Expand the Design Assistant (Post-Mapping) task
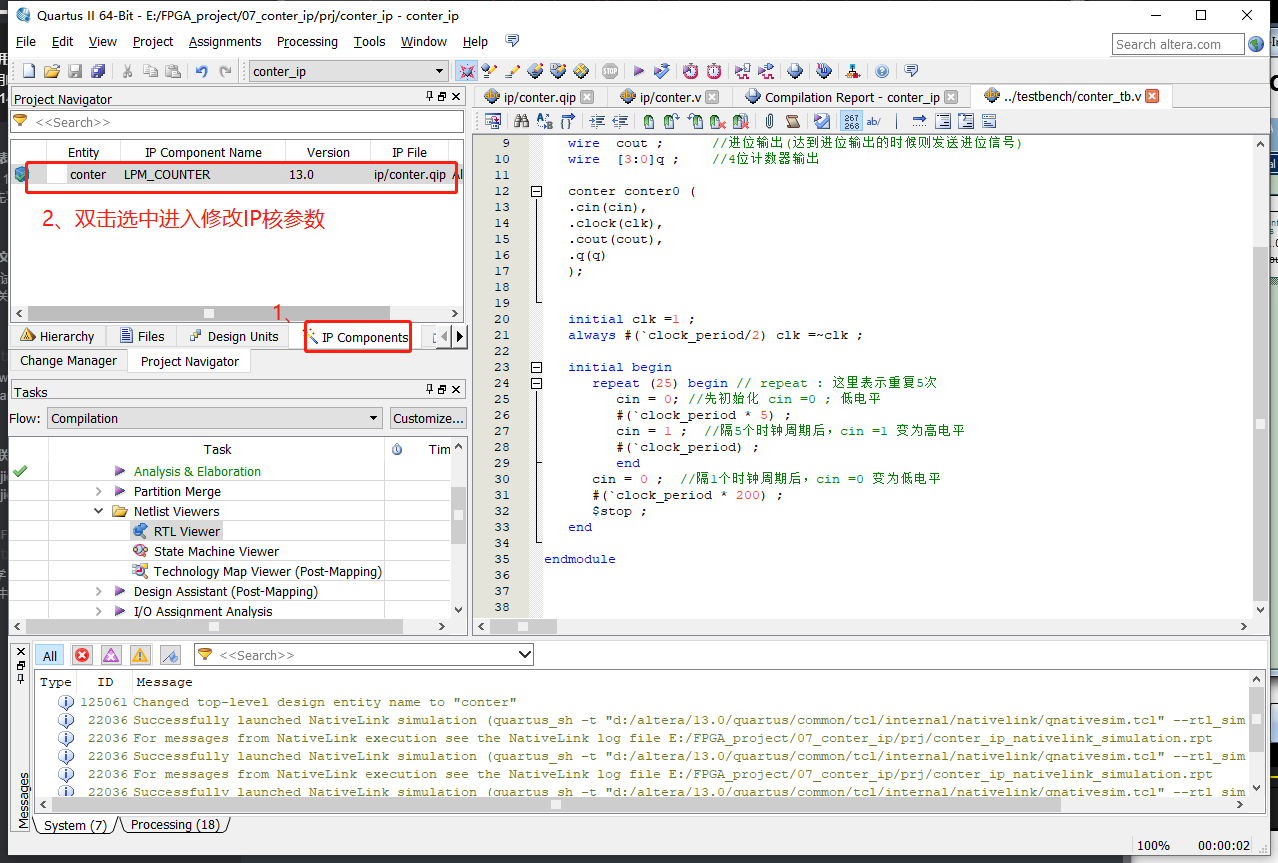Screen dimensions: 1278x863 click(x=98, y=591)
